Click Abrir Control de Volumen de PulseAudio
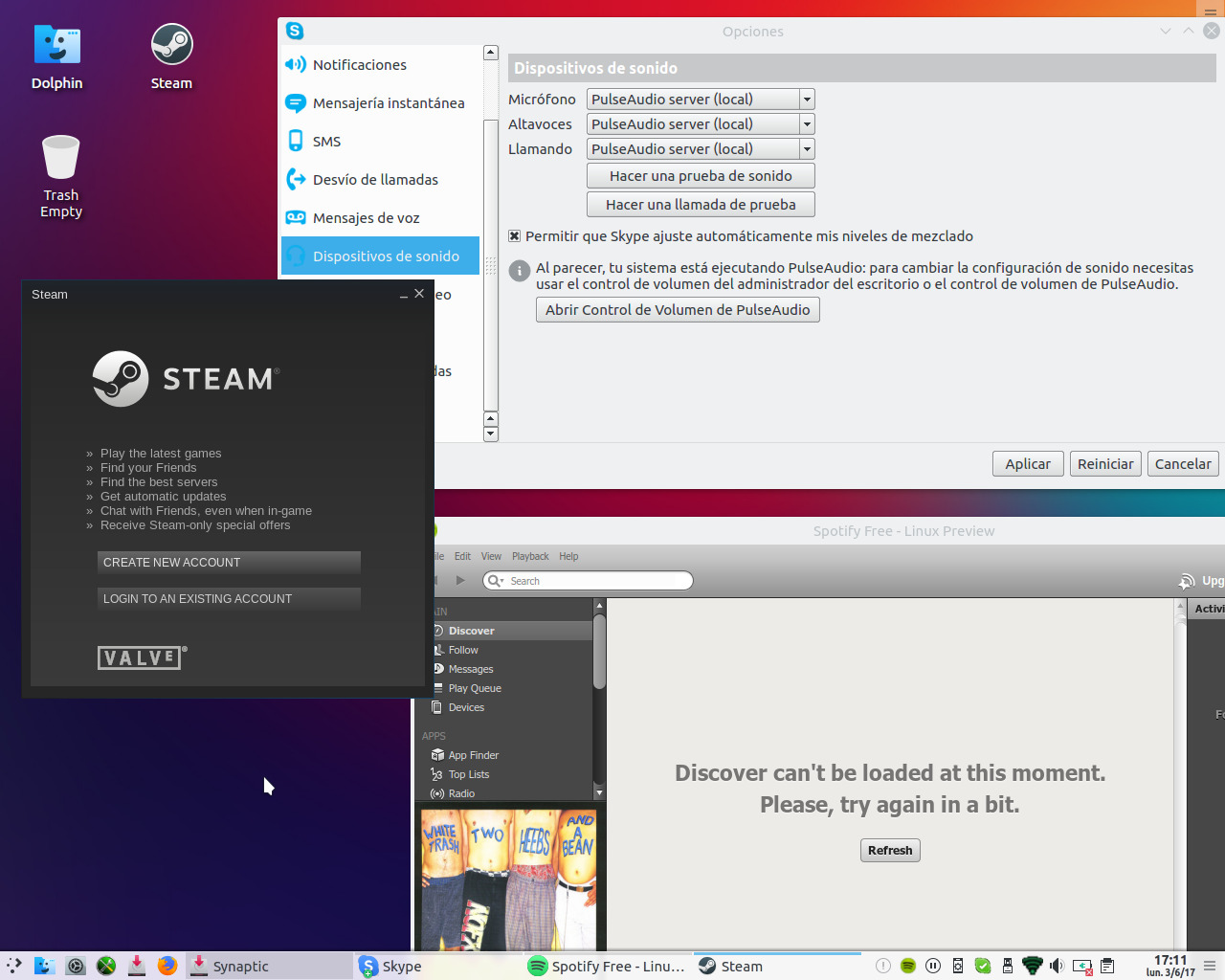The image size is (1225, 980). click(678, 310)
